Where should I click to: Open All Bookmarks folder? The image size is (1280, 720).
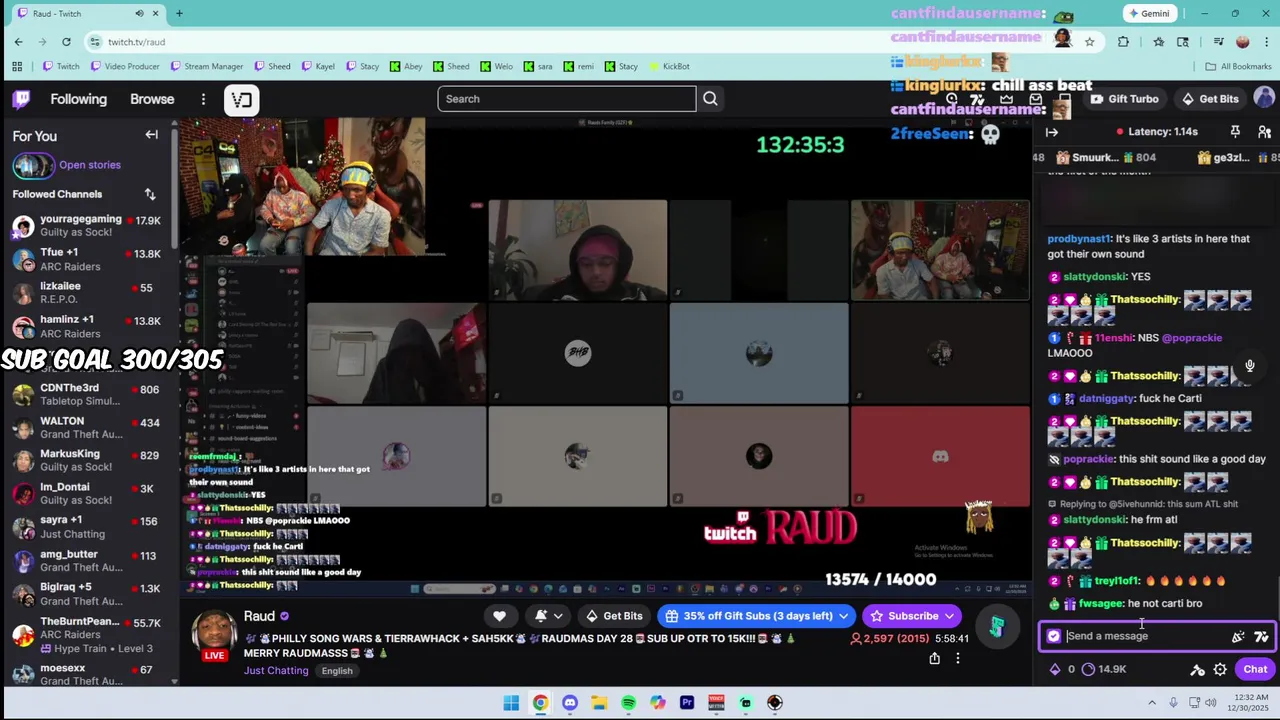coord(1238,66)
